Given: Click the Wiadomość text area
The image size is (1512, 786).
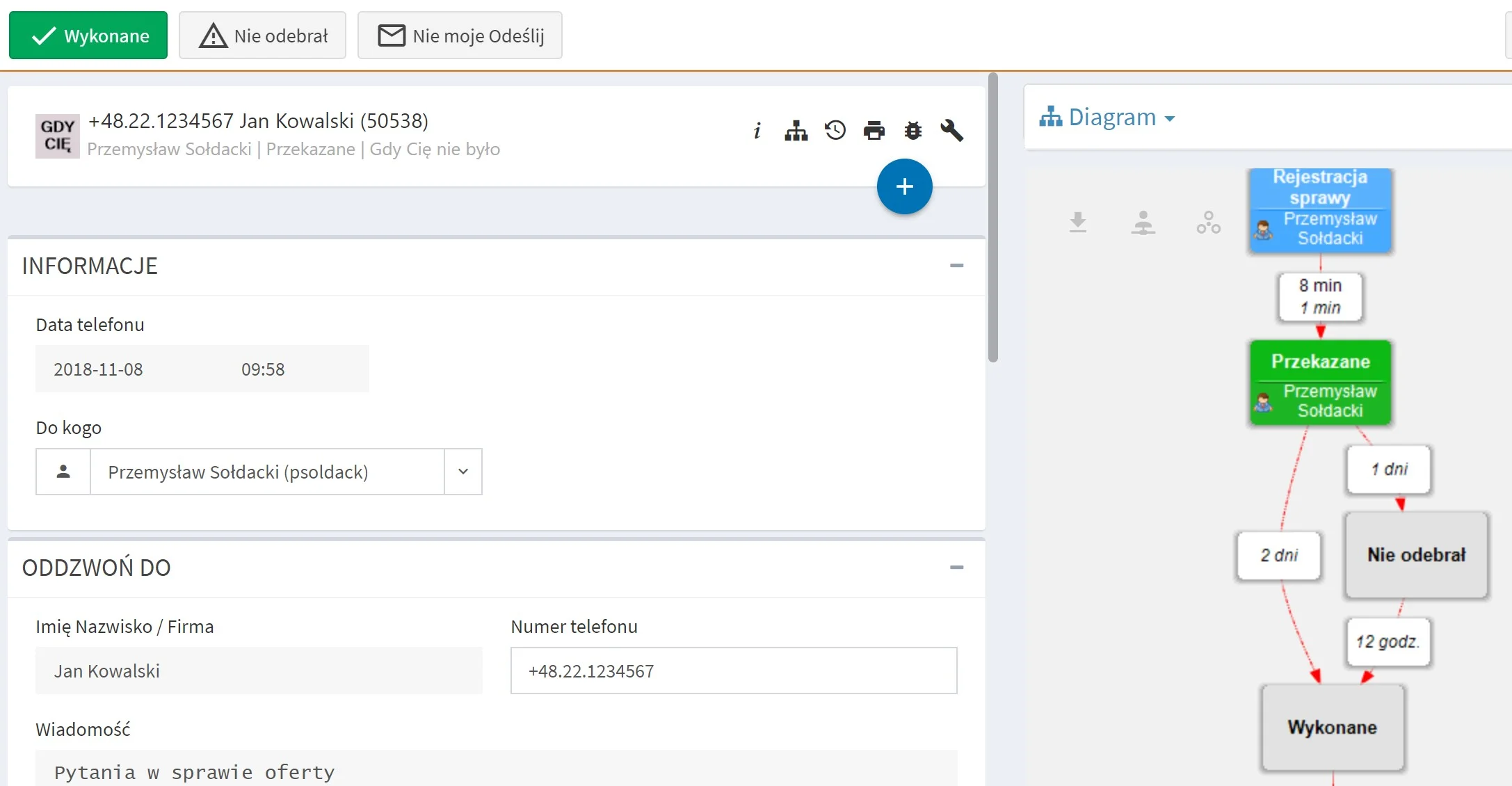Looking at the screenshot, I should pos(497,768).
